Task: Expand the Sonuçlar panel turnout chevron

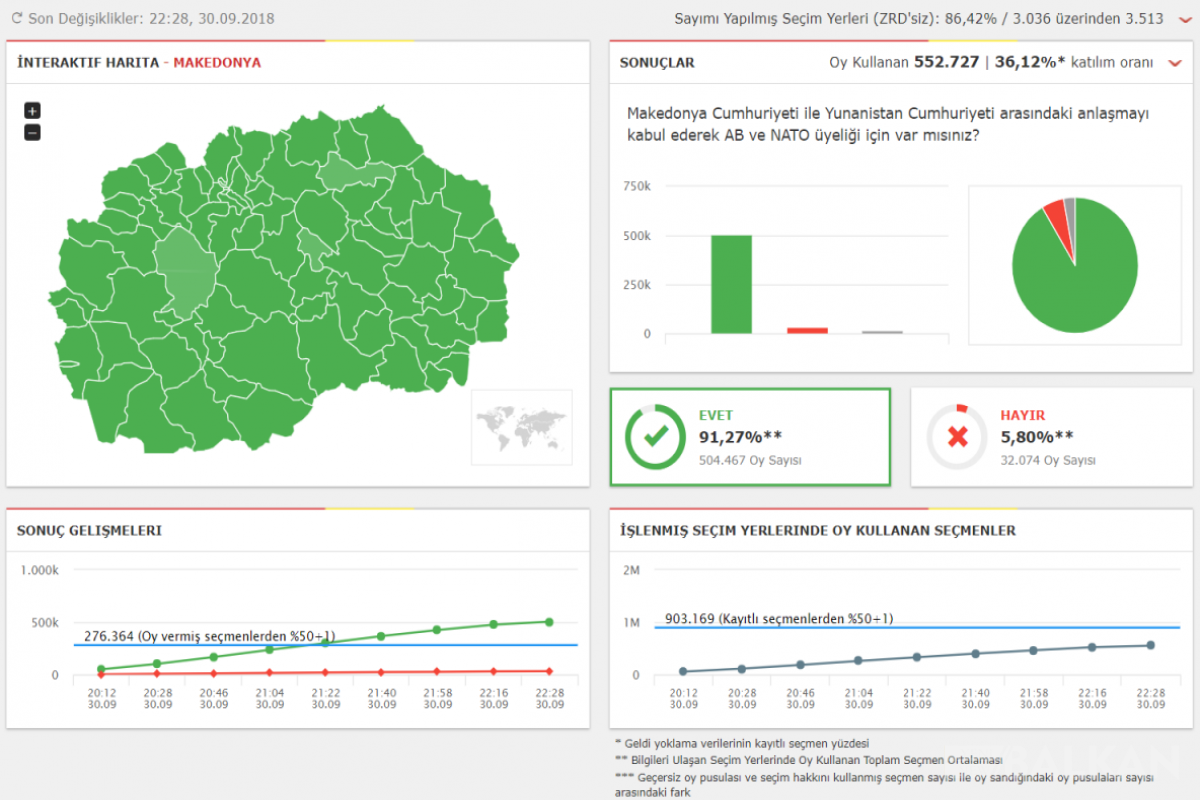Action: click(x=1175, y=63)
